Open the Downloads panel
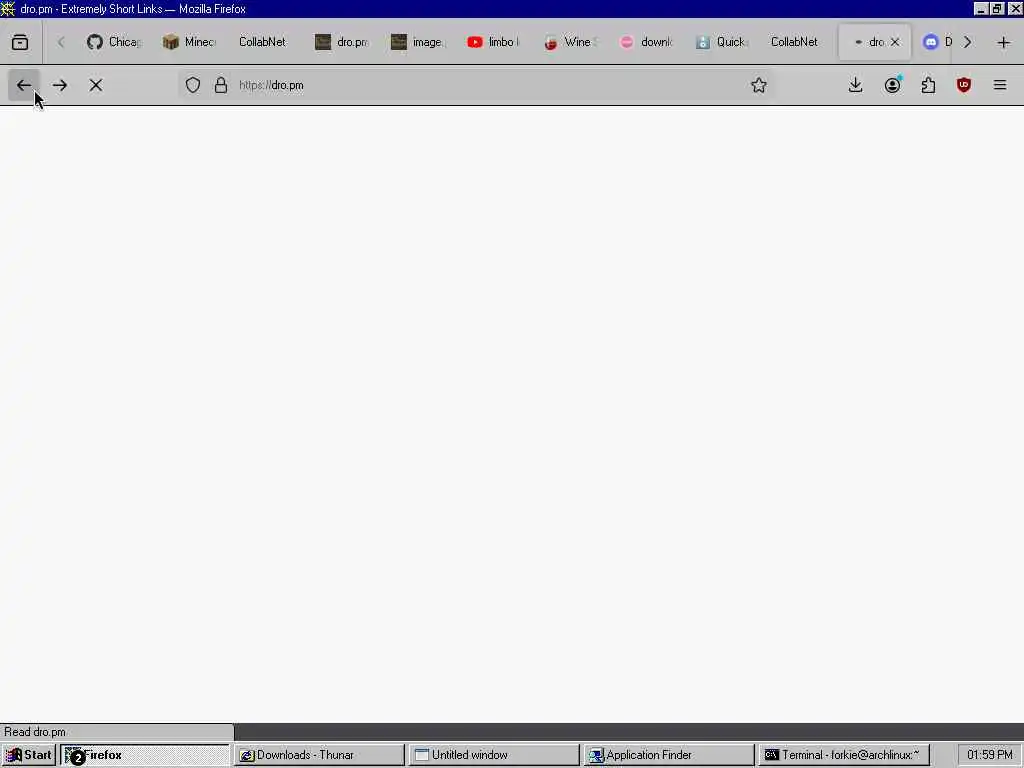 coord(855,85)
